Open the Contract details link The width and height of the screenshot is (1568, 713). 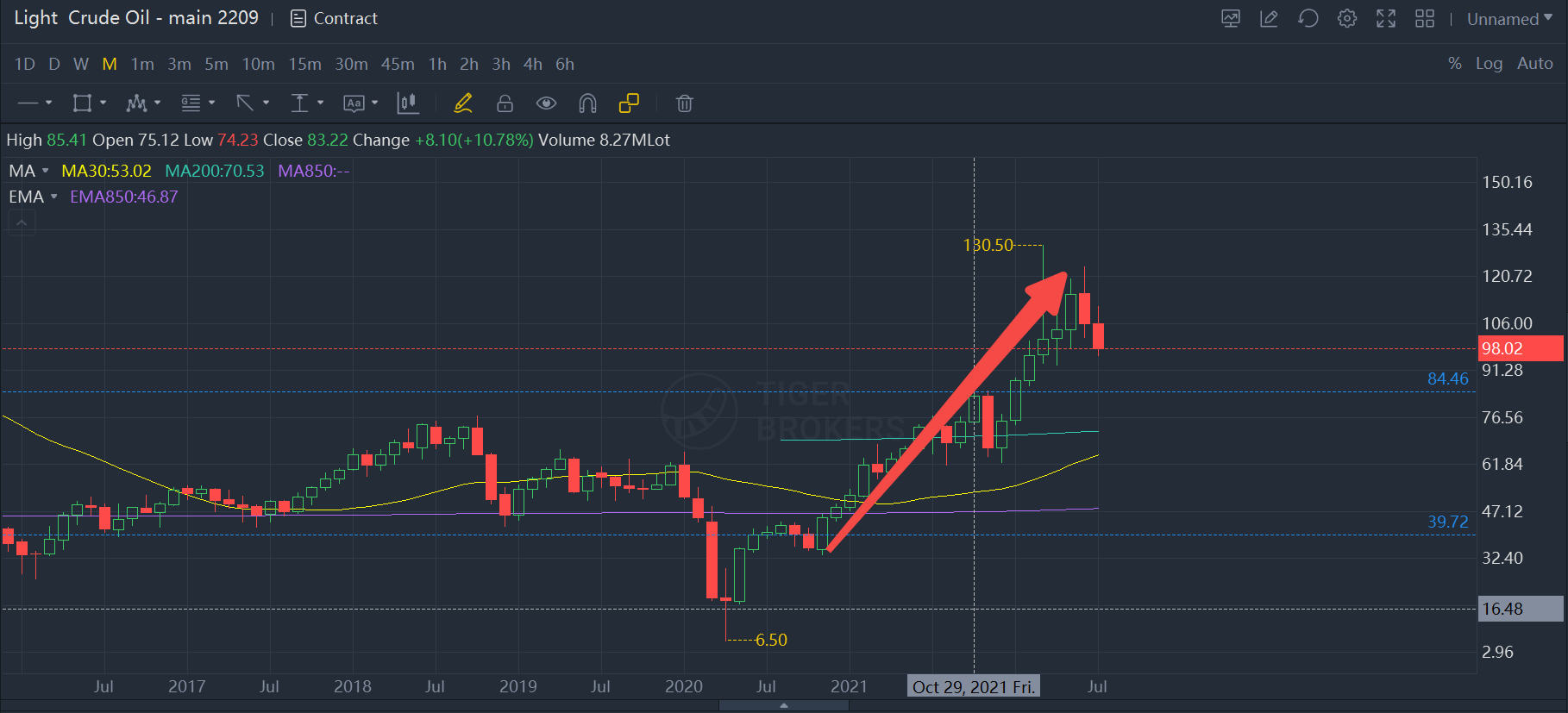coord(346,18)
